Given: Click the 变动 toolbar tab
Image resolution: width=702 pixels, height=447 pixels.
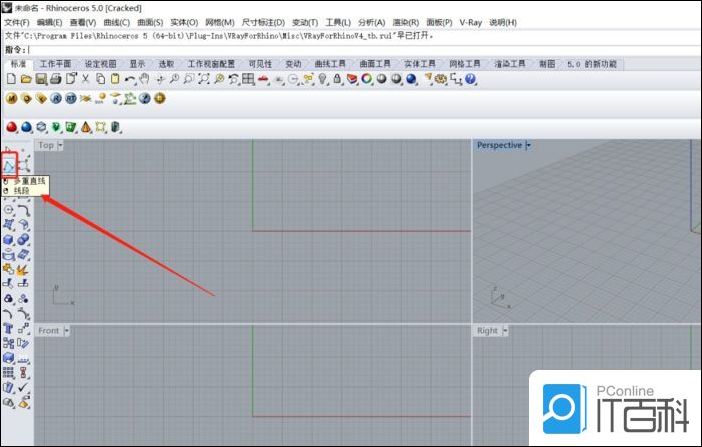Looking at the screenshot, I should click(293, 64).
